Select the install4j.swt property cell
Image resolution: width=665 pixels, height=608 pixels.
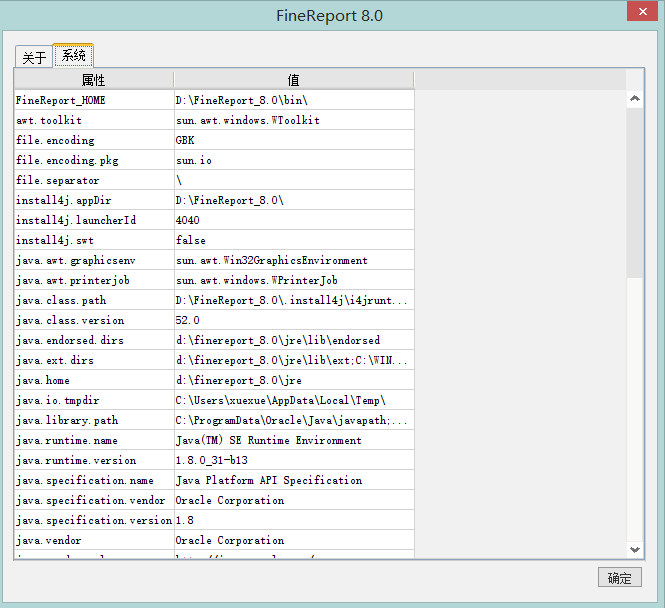pos(94,240)
